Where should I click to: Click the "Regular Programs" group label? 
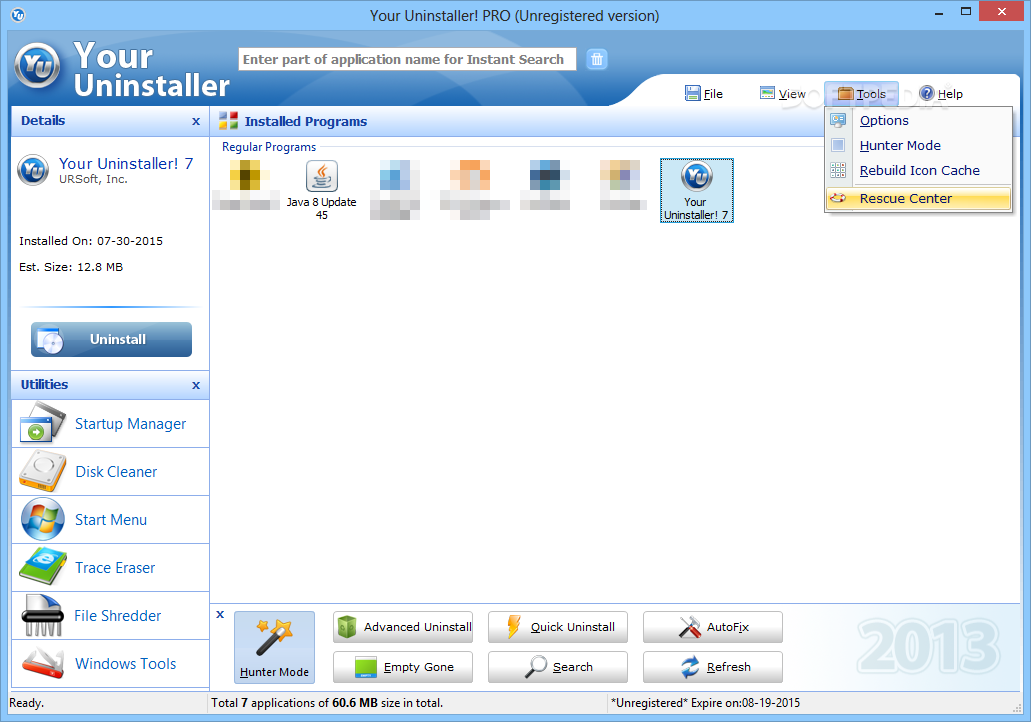[x=268, y=147]
